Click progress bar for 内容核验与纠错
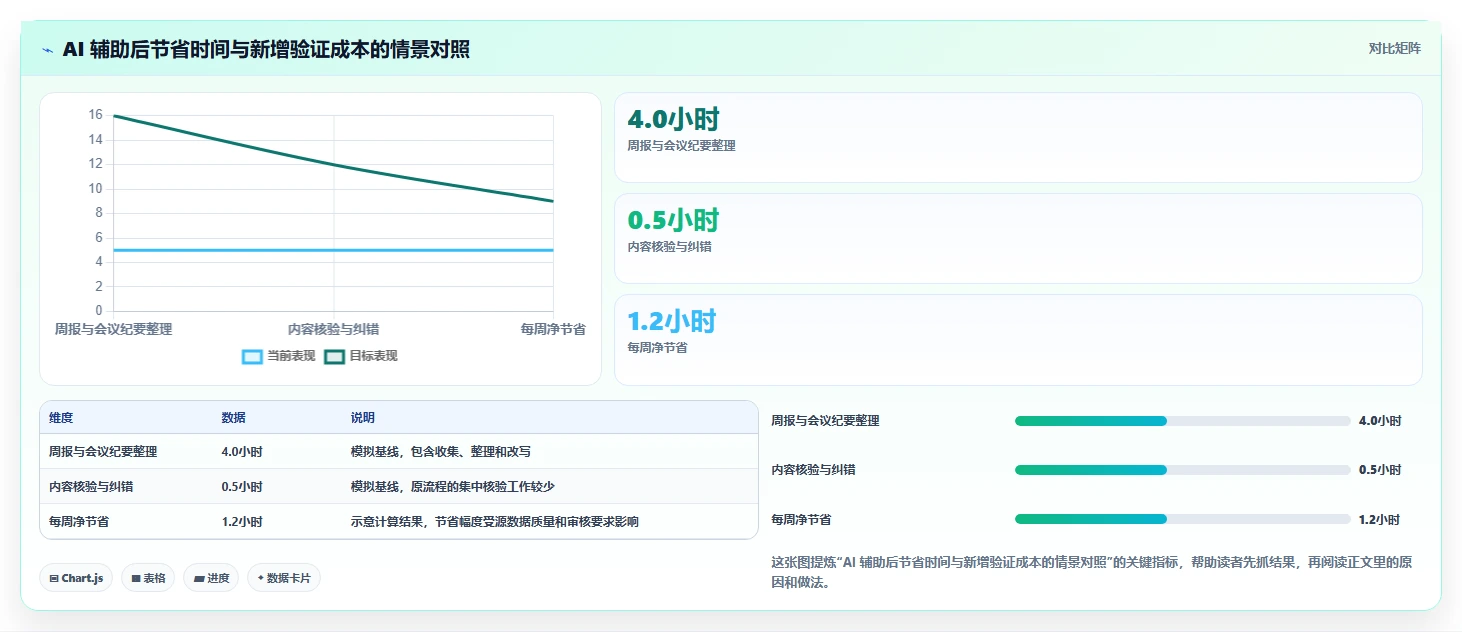This screenshot has width=1462, height=632. (1183, 470)
